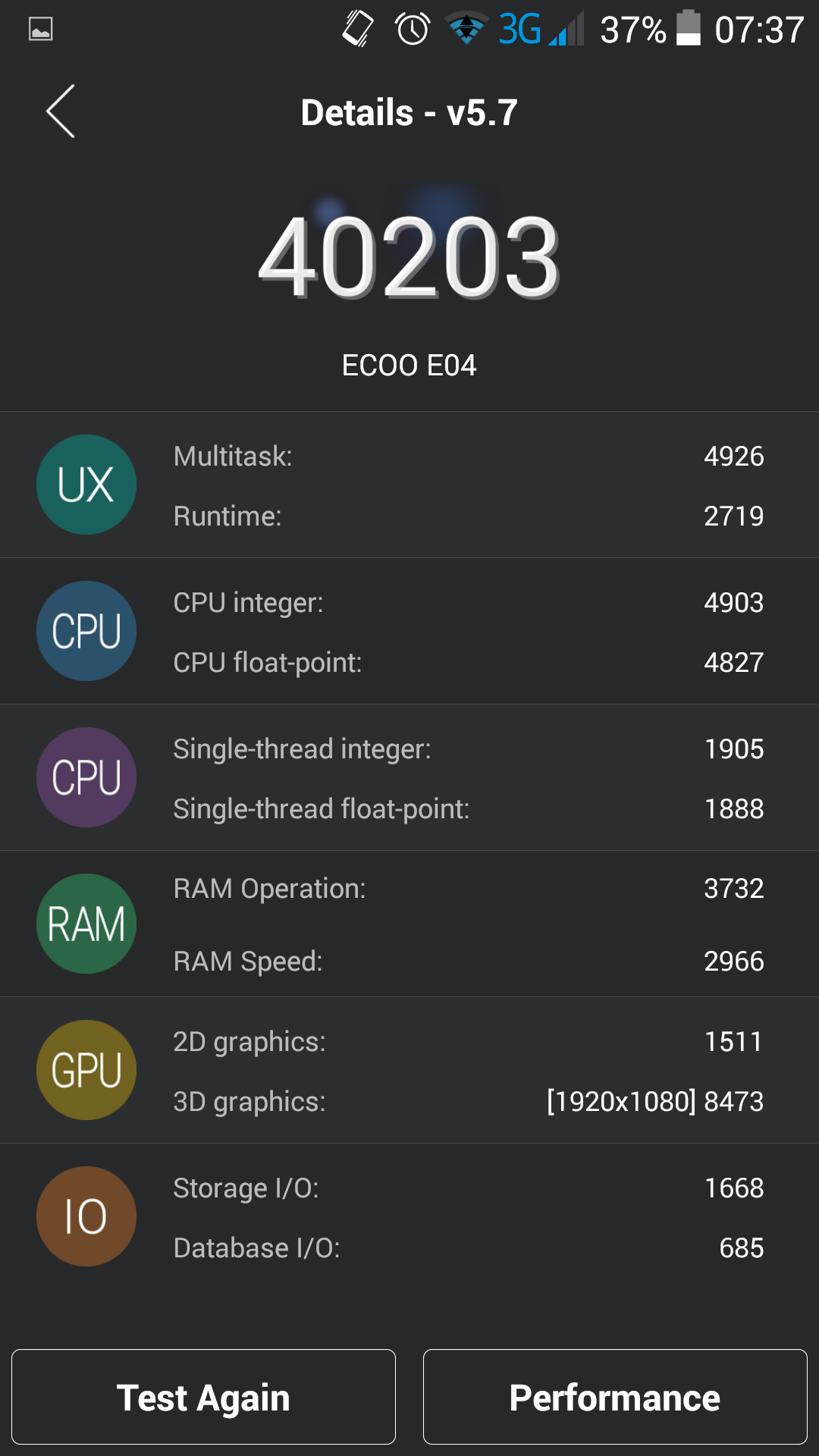Select the Database I/O score row

(x=468, y=1248)
